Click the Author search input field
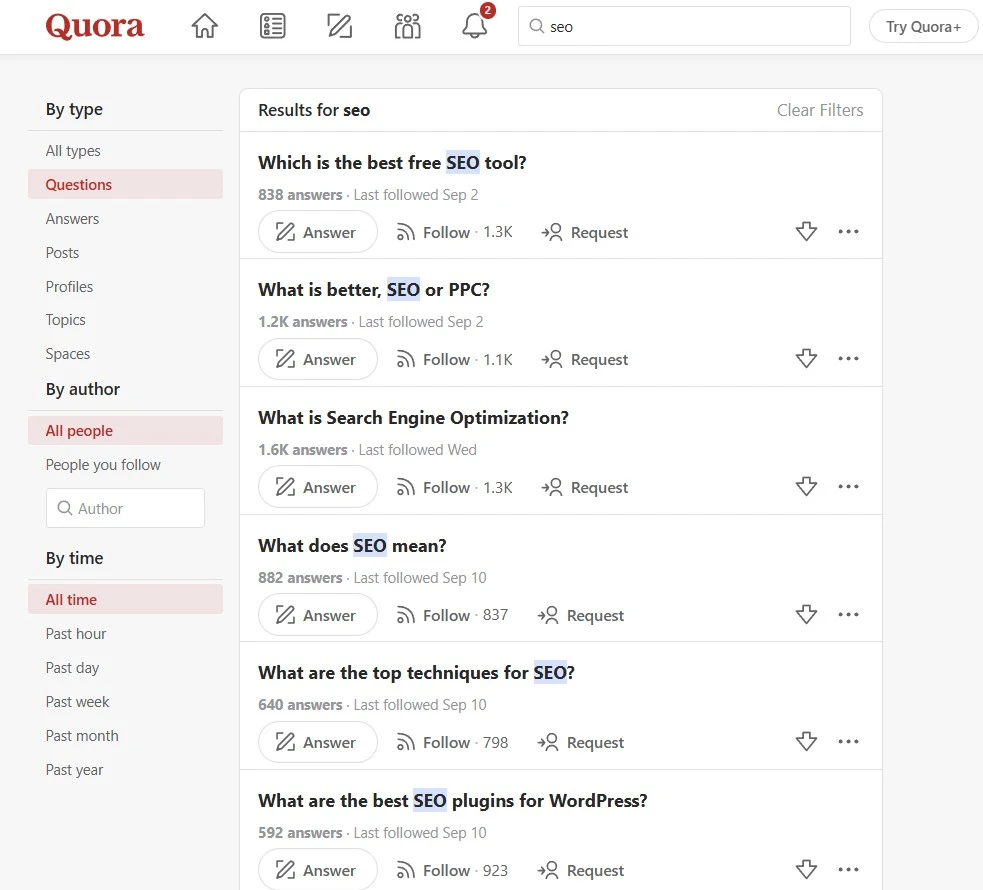This screenshot has height=890, width=983. (x=125, y=508)
